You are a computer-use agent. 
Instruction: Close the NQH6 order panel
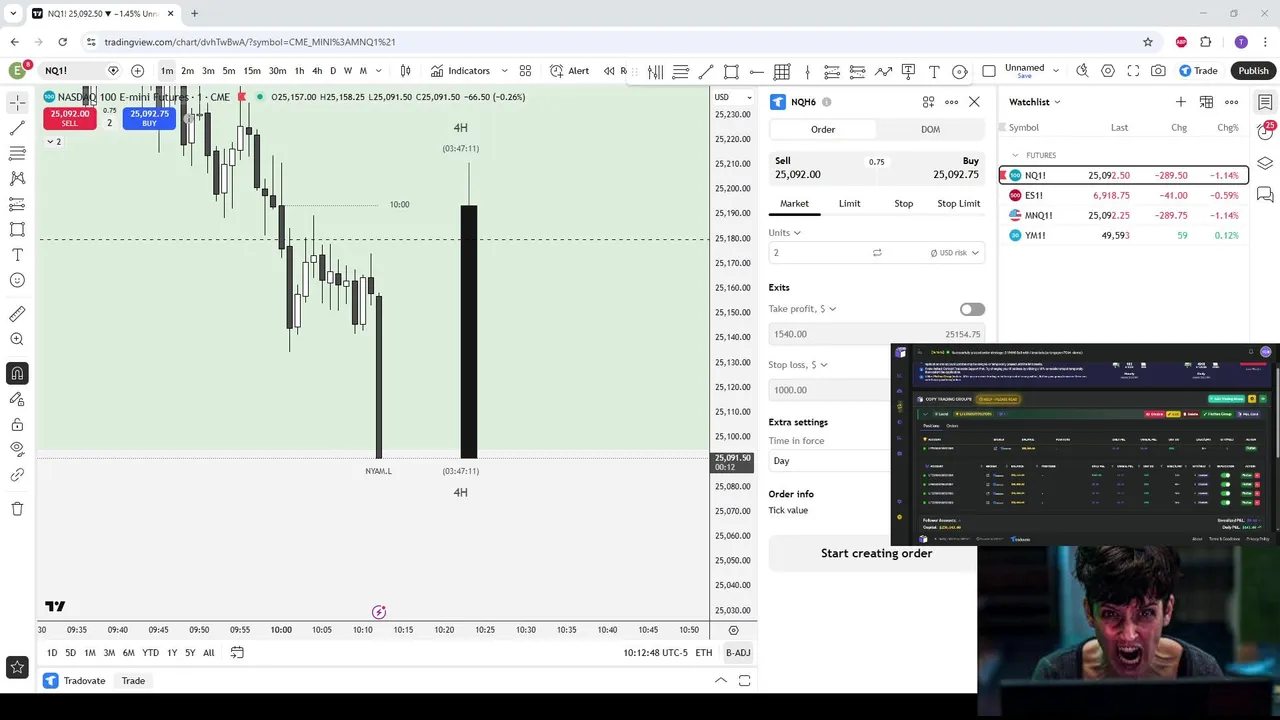pos(974,102)
